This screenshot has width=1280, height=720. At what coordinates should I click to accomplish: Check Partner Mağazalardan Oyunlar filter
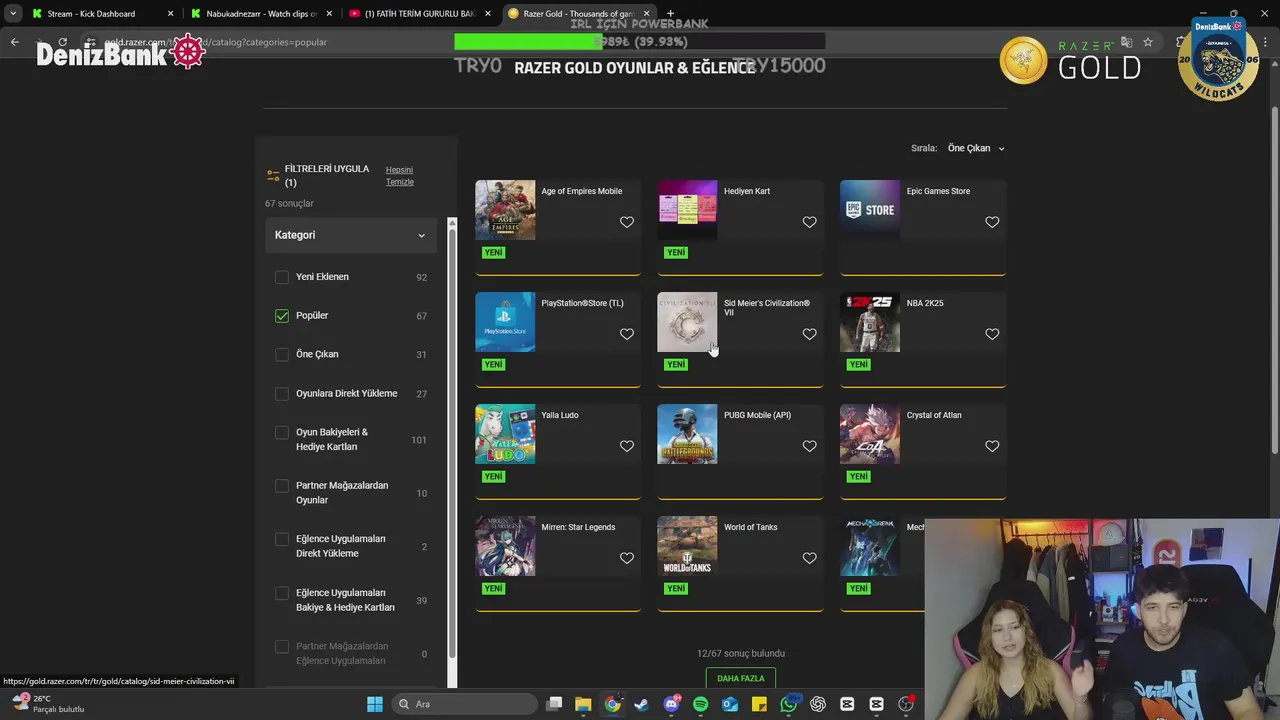click(x=282, y=486)
